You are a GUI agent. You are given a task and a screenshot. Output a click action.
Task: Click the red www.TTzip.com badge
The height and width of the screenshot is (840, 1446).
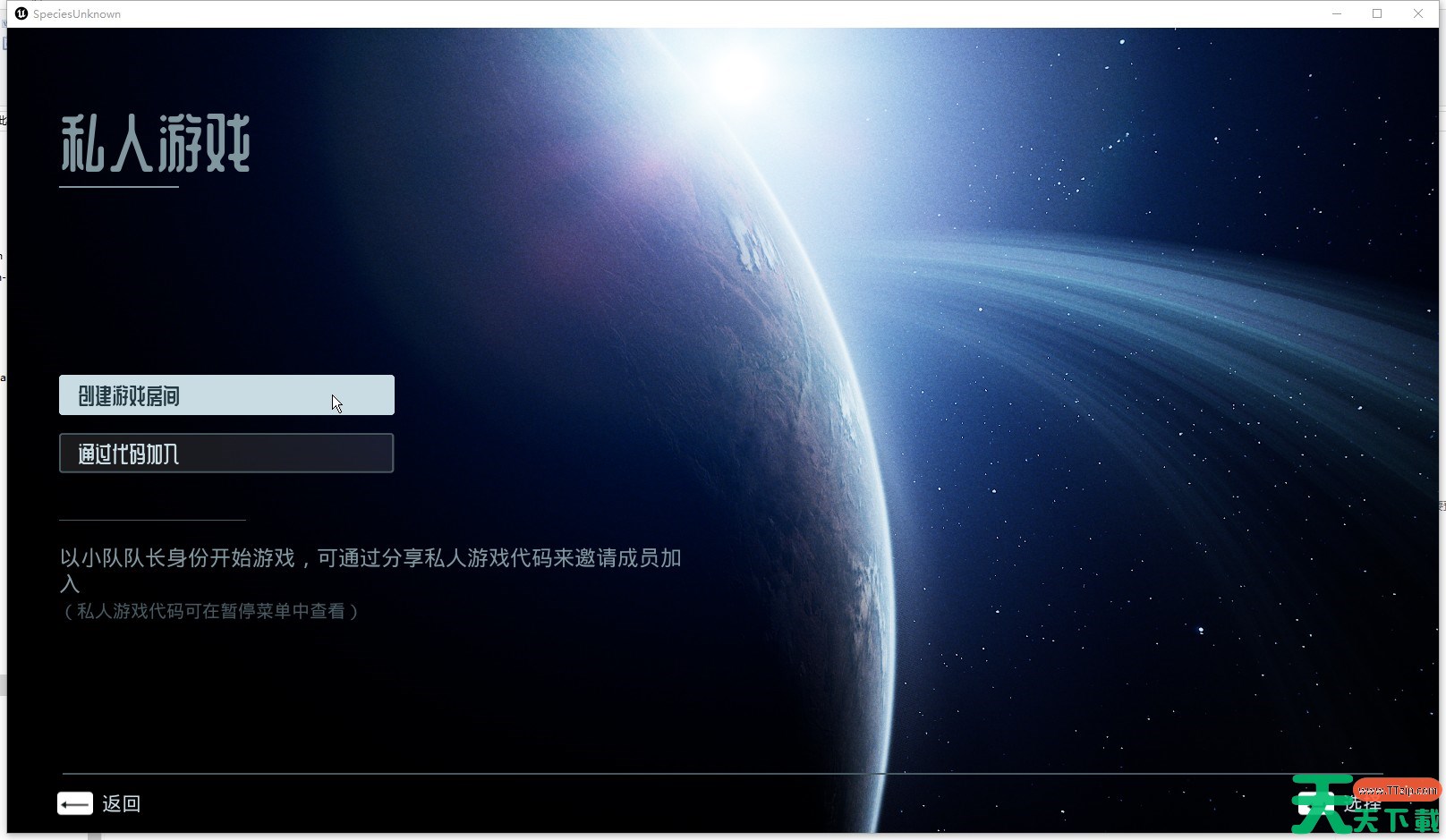(x=1397, y=790)
